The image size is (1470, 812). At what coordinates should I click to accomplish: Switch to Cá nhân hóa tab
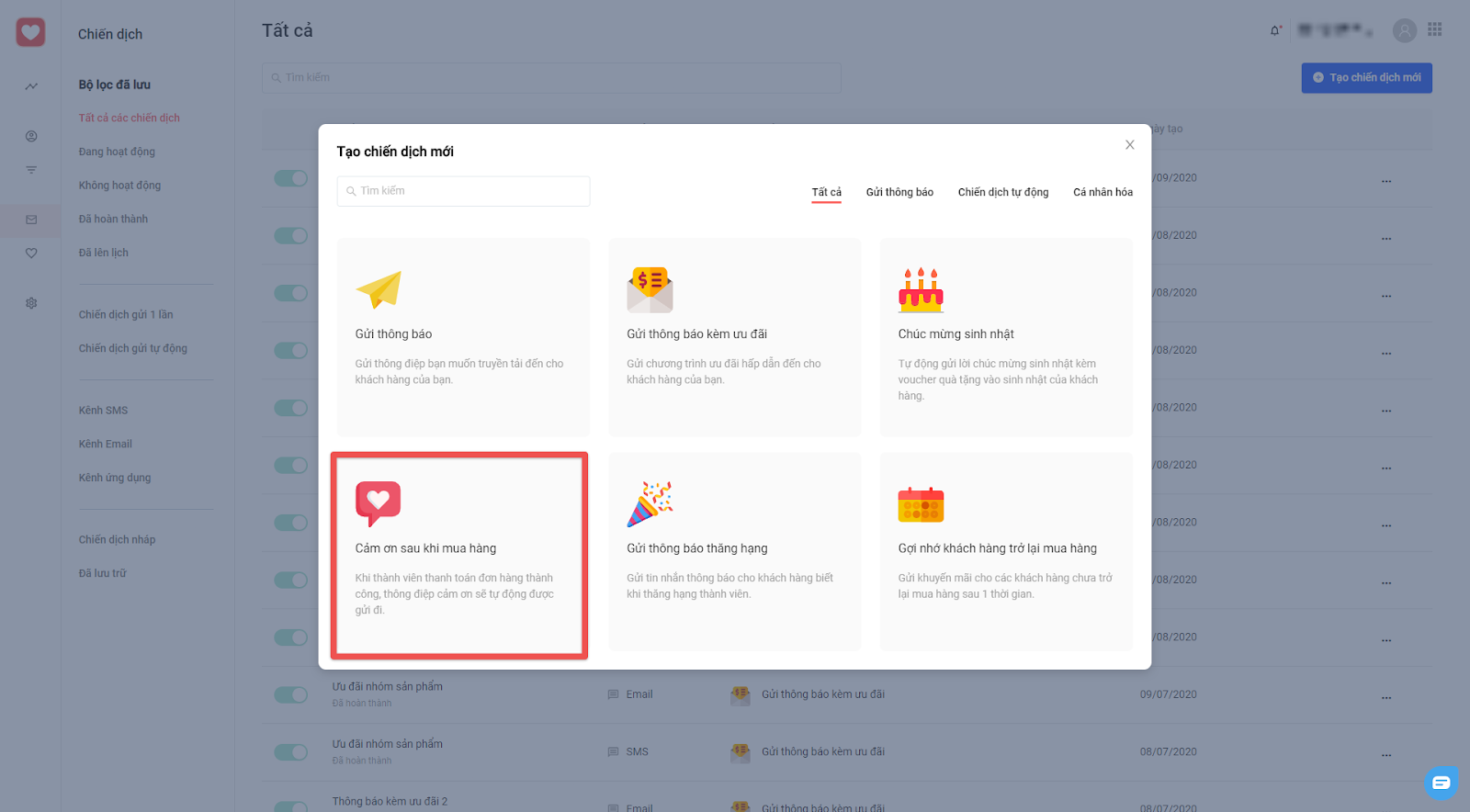point(1103,192)
